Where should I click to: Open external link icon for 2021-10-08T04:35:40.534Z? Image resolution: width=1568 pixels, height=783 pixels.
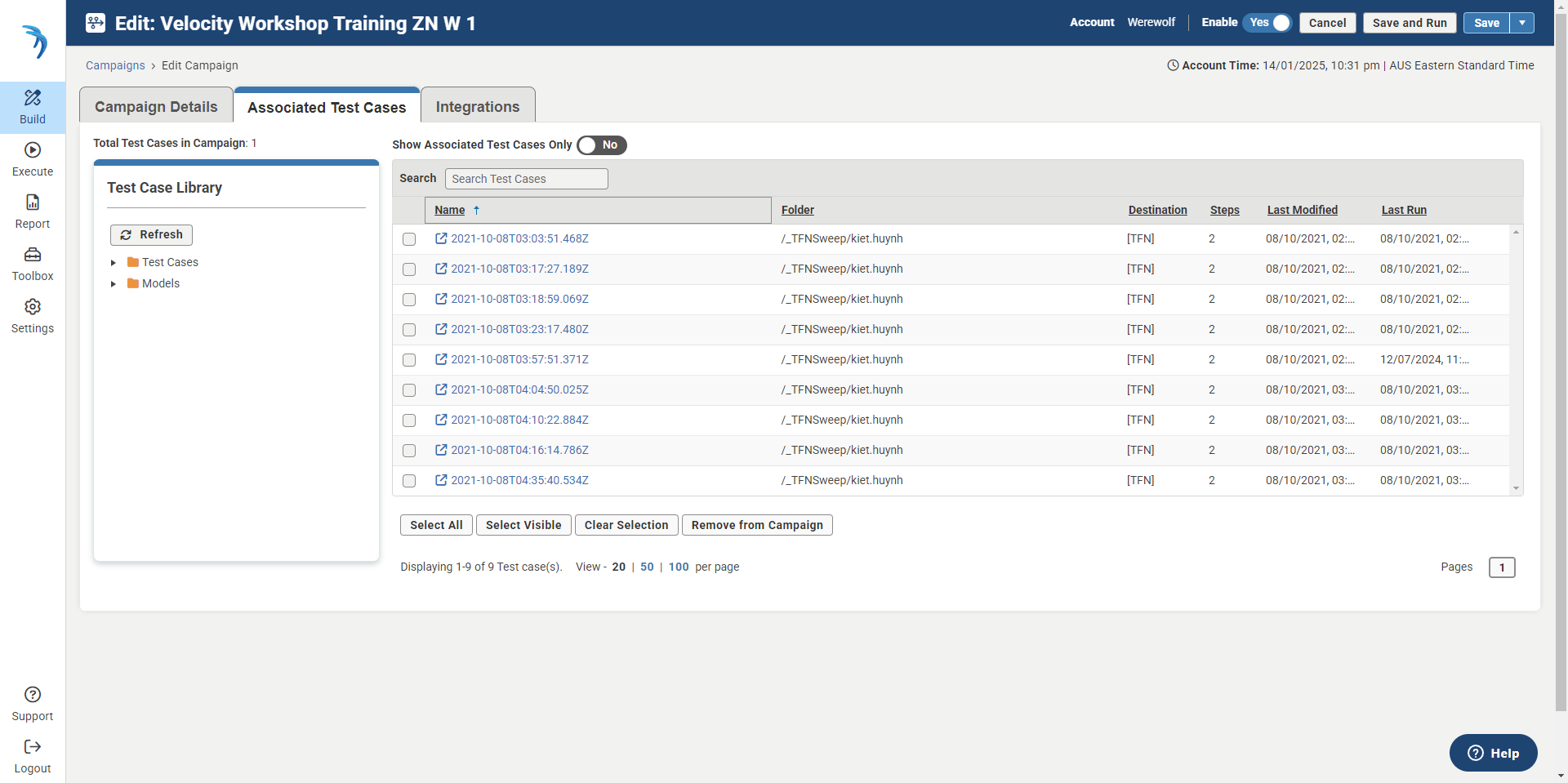441,480
